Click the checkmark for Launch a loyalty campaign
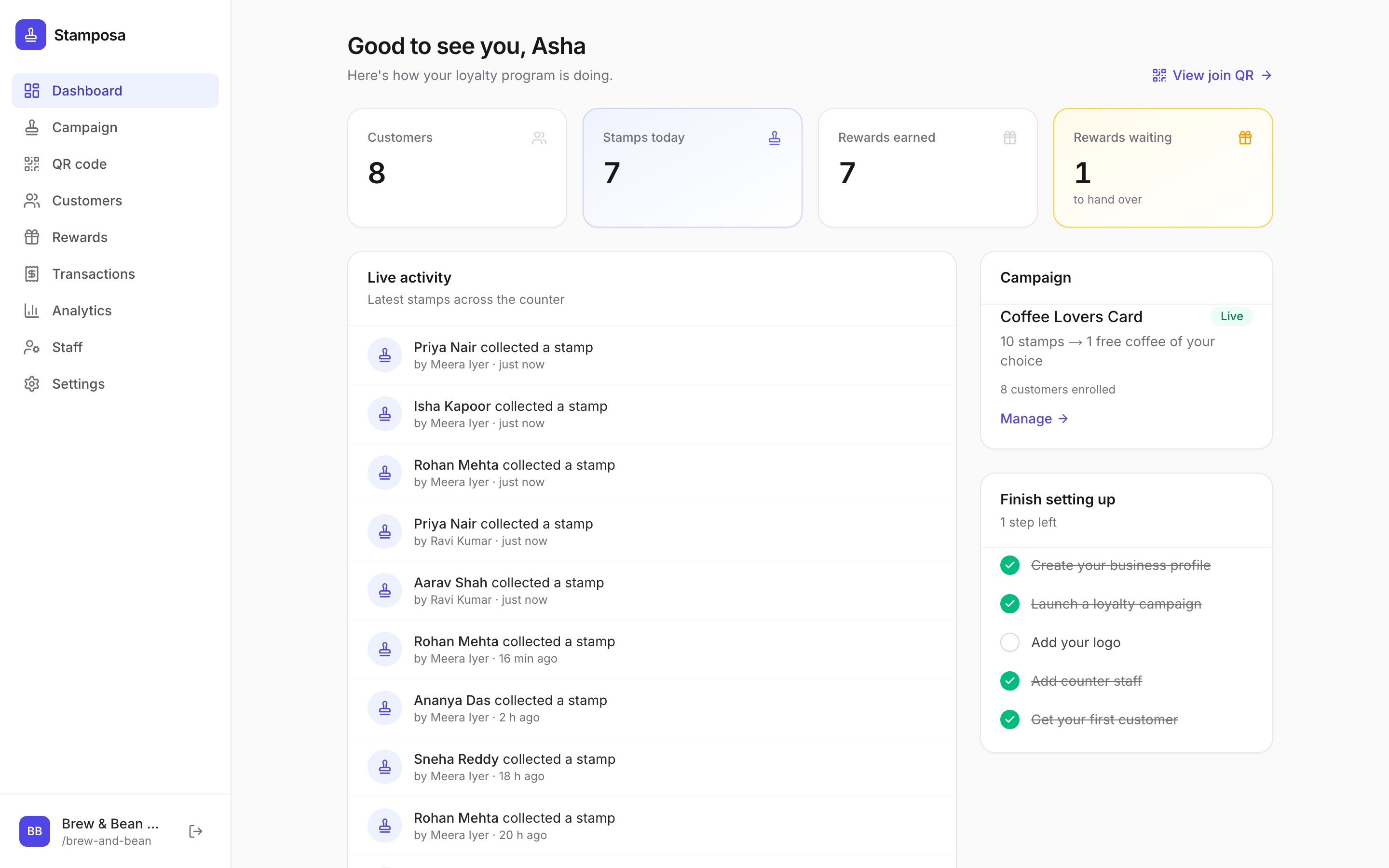This screenshot has width=1389, height=868. [1009, 604]
